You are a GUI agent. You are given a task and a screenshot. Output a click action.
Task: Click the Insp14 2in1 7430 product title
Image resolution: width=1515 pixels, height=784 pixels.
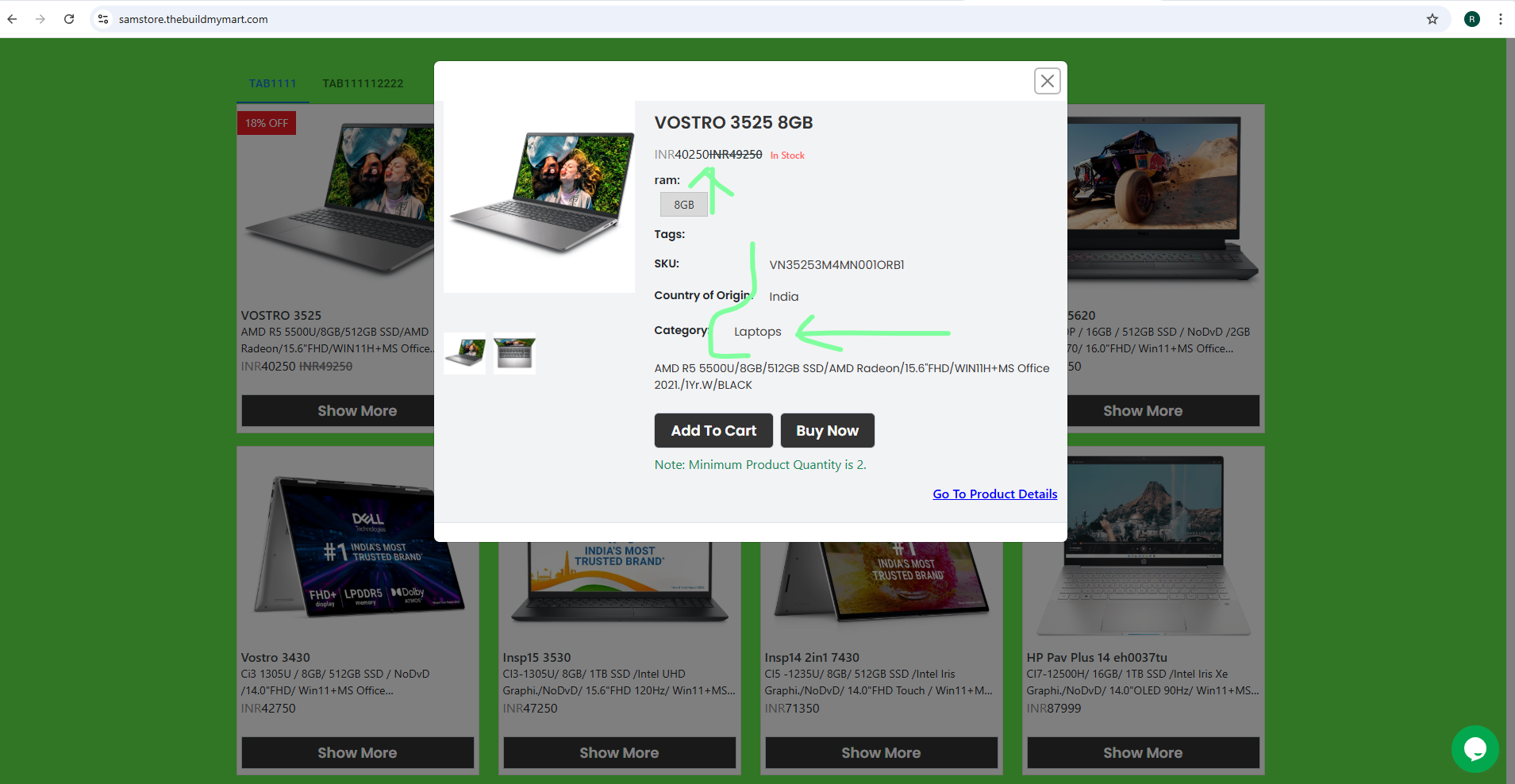pos(812,658)
